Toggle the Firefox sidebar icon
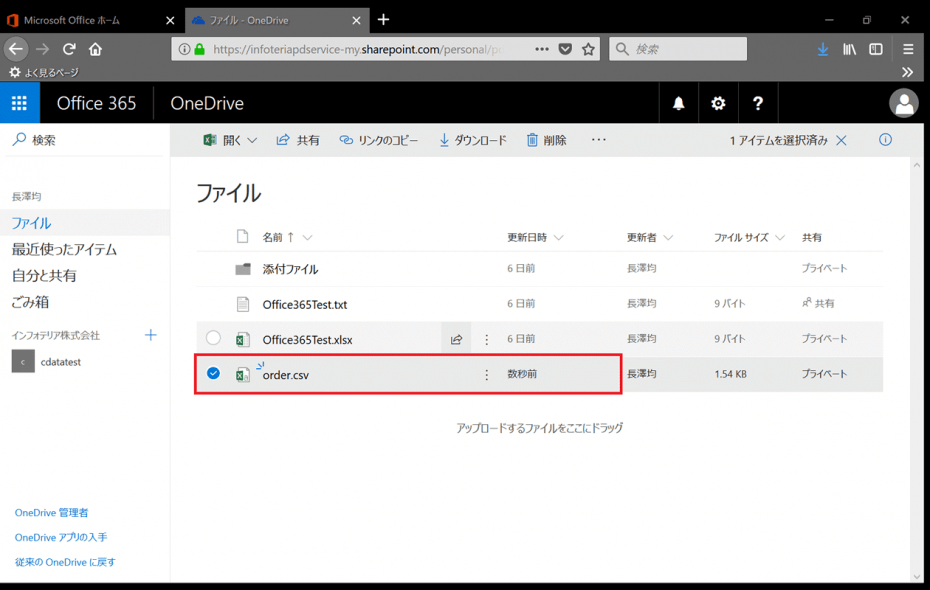Image resolution: width=930 pixels, height=590 pixels. [876, 49]
